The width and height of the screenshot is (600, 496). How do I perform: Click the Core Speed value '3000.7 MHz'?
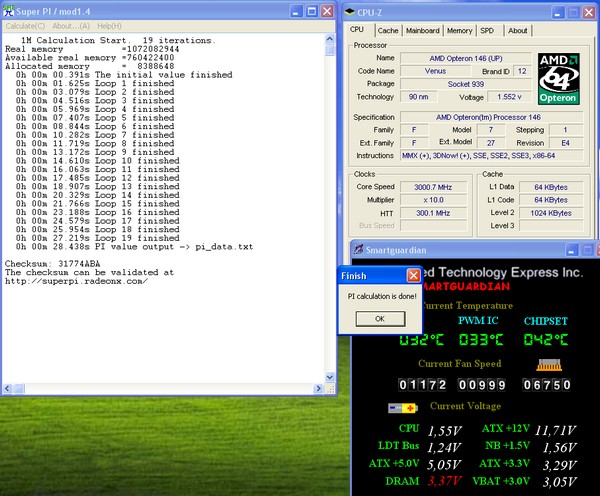coord(433,187)
